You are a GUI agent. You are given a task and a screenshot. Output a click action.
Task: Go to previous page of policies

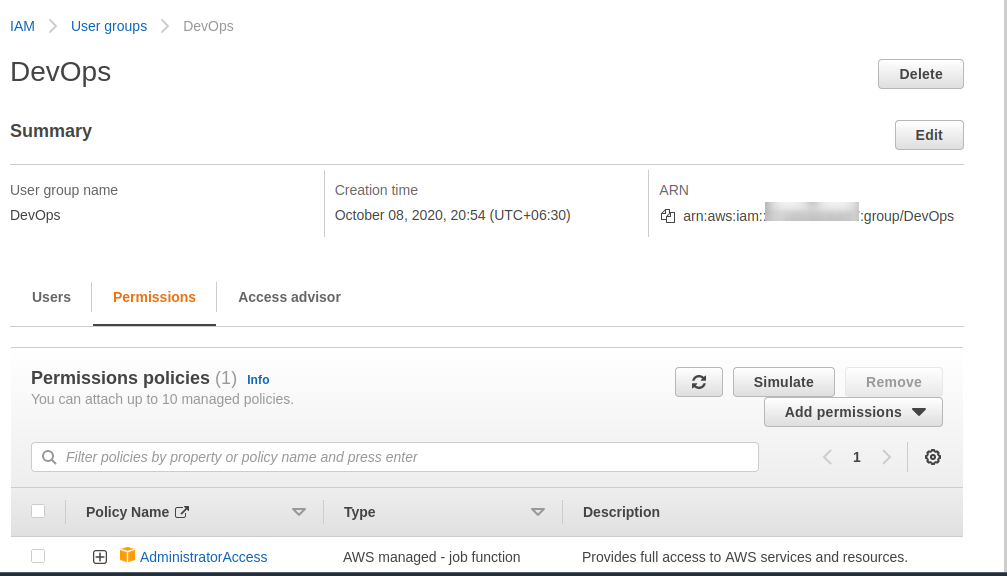pyautogui.click(x=827, y=457)
